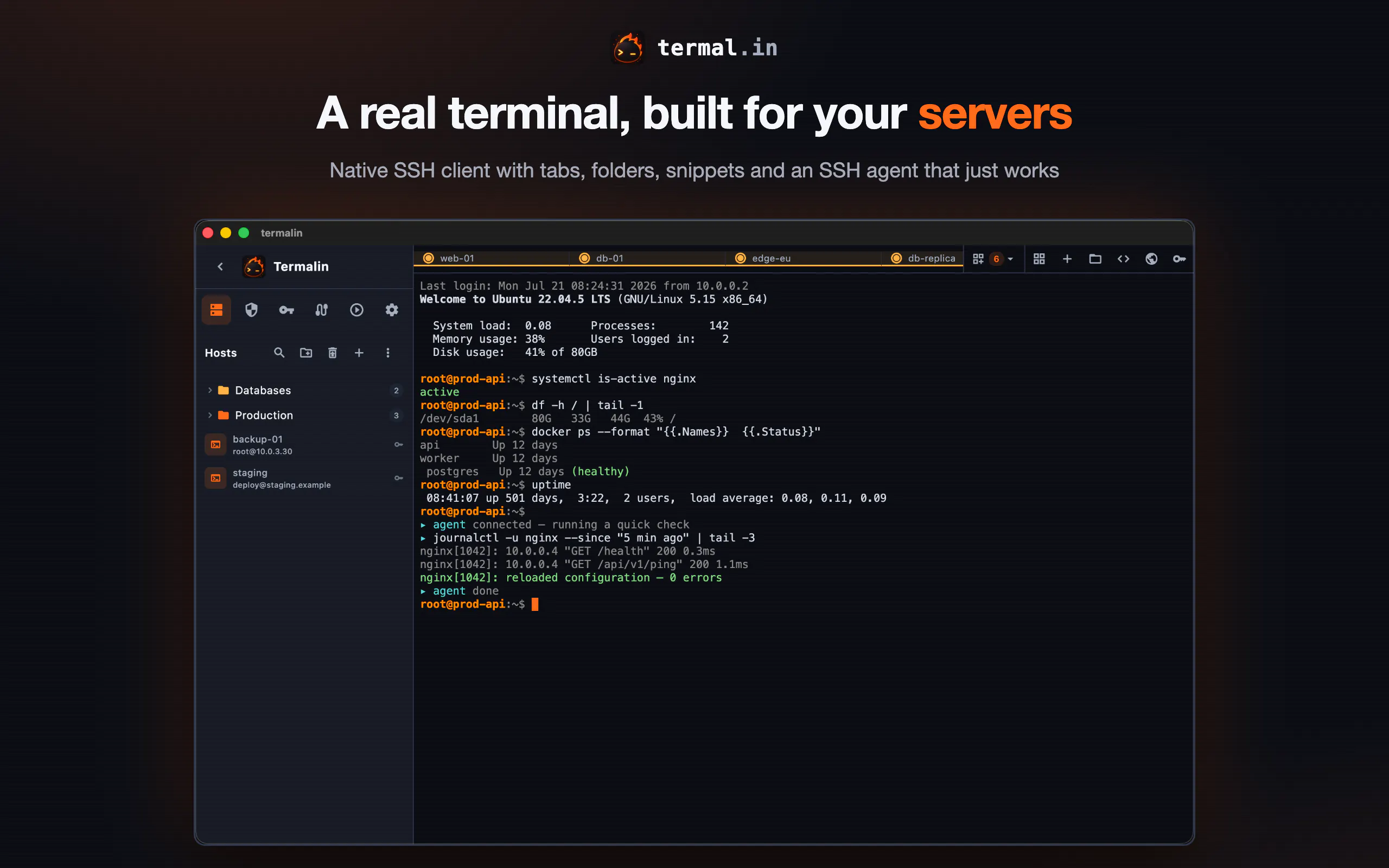
Task: Click the key icon on backup-01 row
Action: pyautogui.click(x=398, y=444)
